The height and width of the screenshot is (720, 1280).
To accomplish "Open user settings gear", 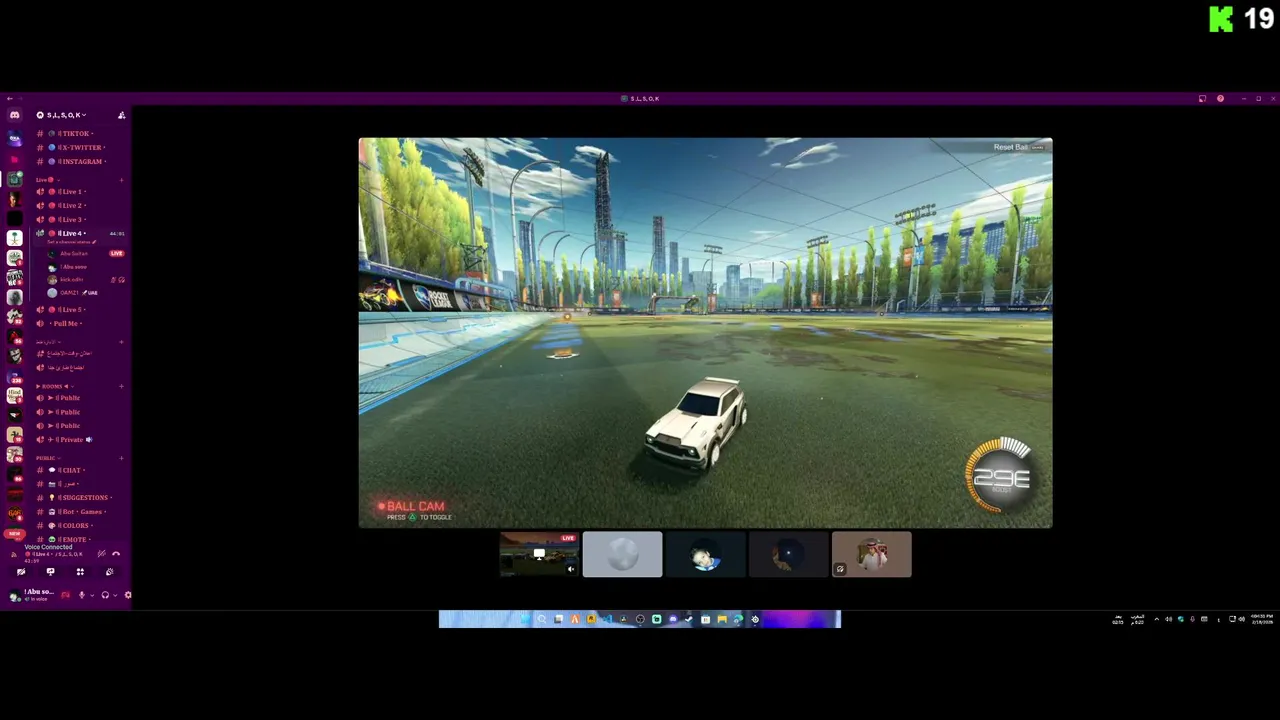I will [x=128, y=595].
